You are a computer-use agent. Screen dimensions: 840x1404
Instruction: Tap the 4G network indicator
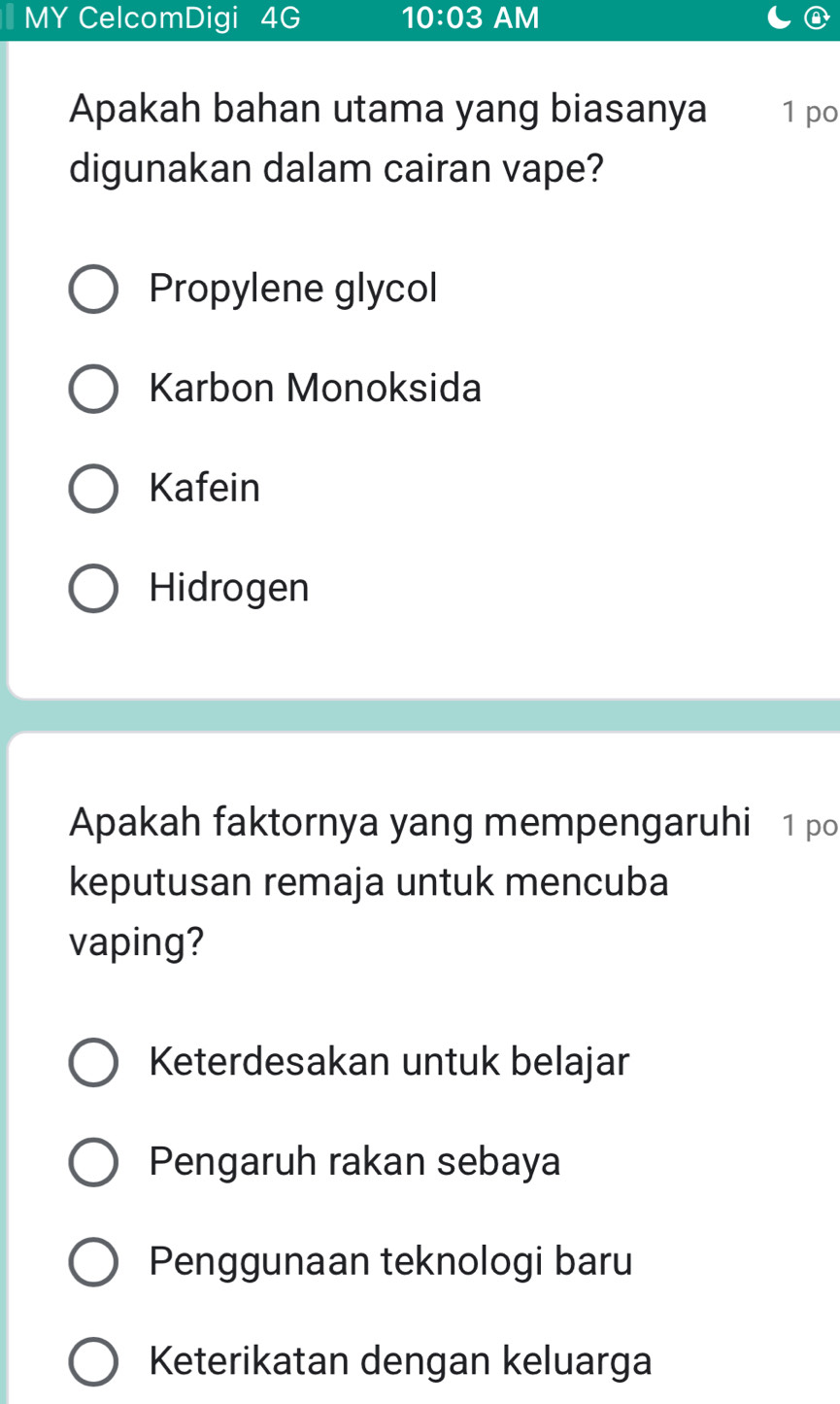point(281,18)
